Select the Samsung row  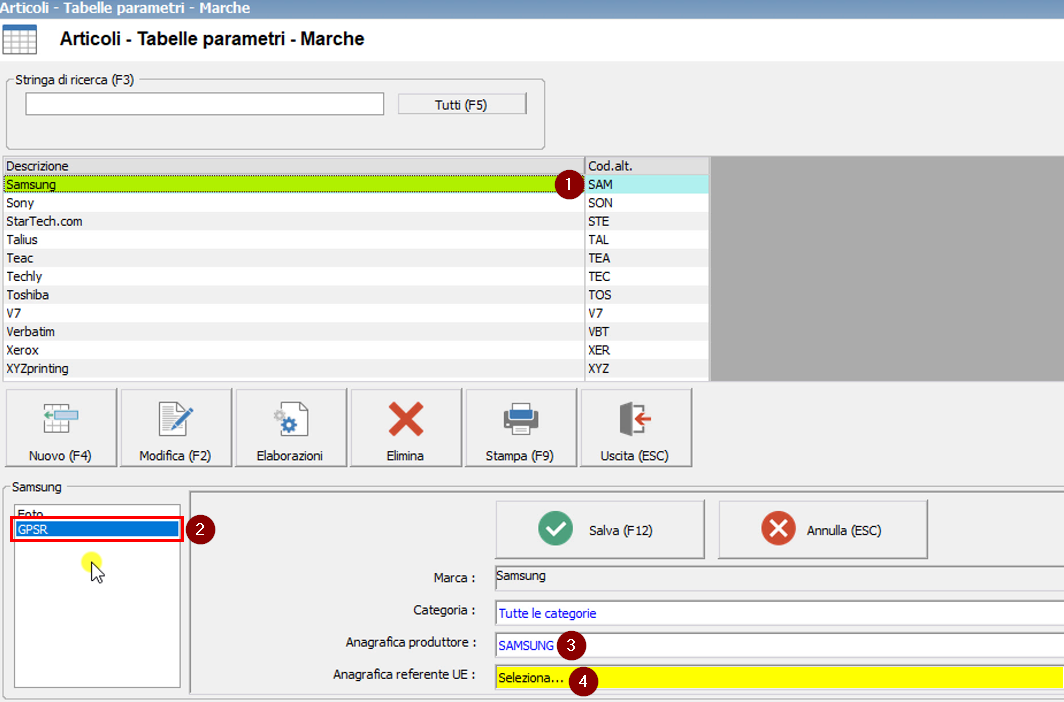coord(294,184)
